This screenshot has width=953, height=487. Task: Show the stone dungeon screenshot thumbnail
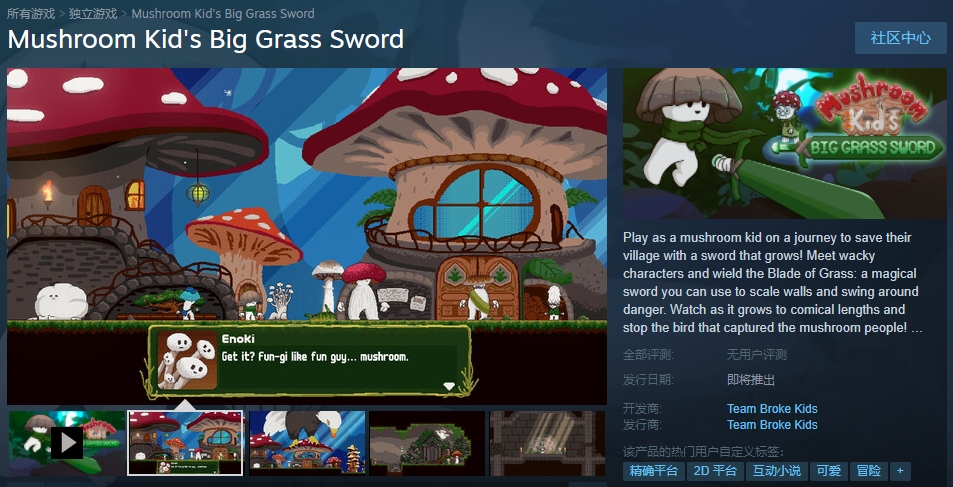click(548, 443)
